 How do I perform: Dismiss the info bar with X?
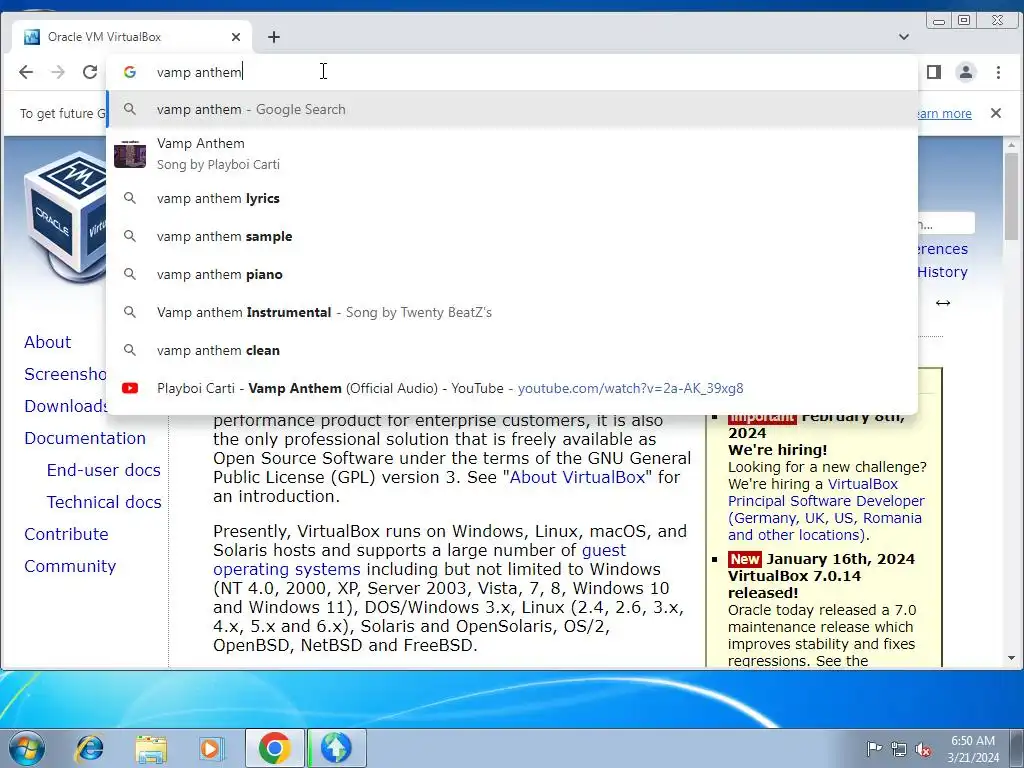click(995, 113)
